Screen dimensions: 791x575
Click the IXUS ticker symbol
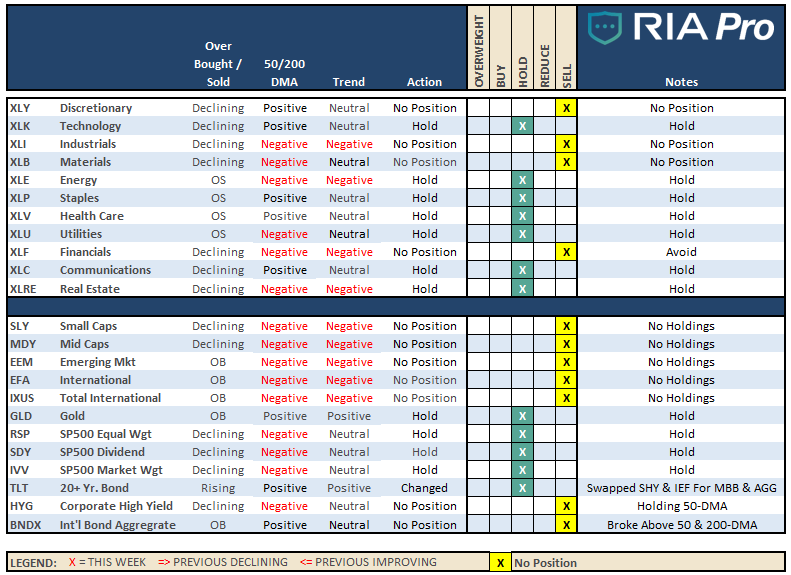coord(21,398)
